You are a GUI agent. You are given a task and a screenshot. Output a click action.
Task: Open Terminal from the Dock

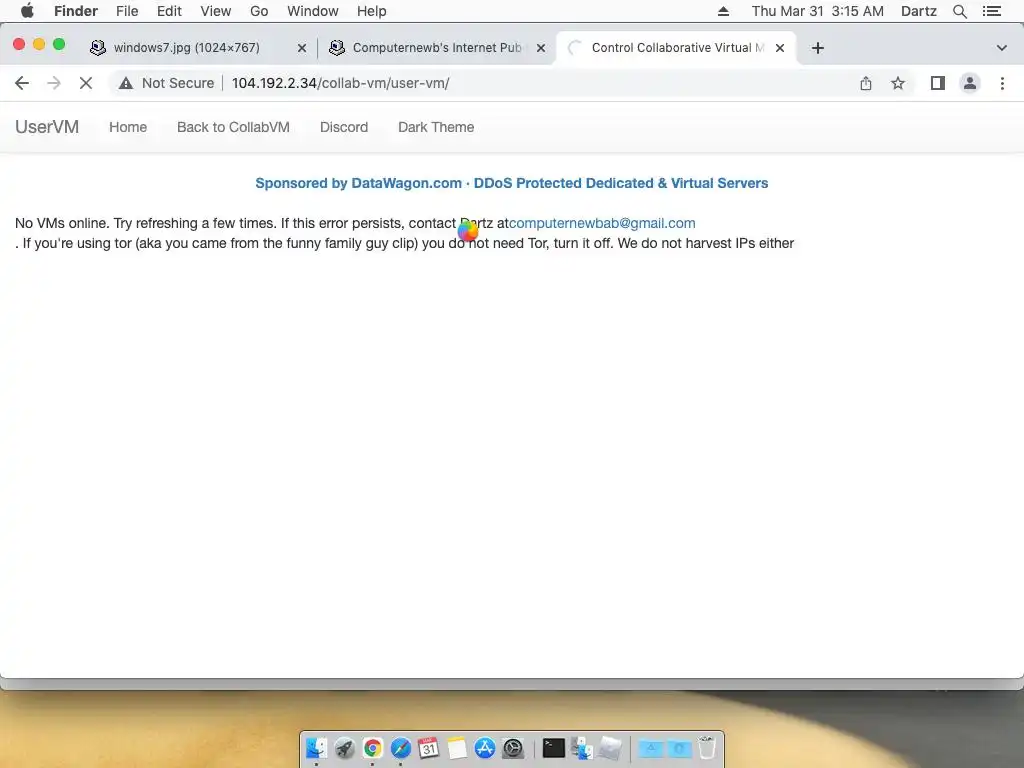pyautogui.click(x=553, y=748)
